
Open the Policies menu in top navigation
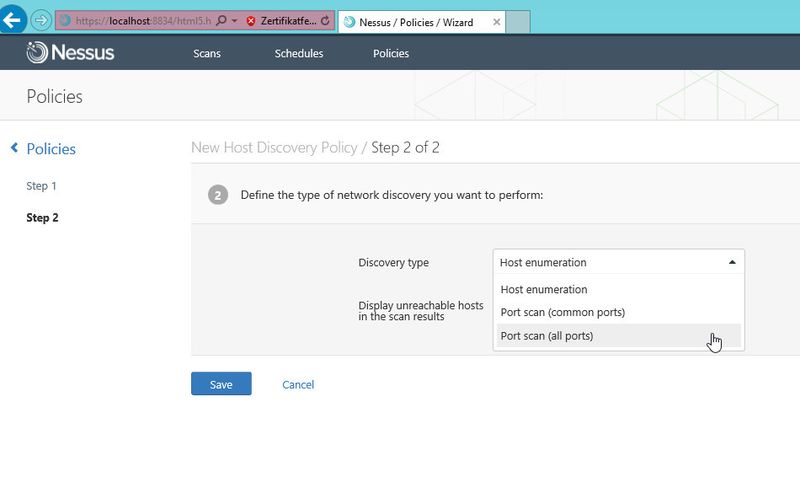point(391,54)
